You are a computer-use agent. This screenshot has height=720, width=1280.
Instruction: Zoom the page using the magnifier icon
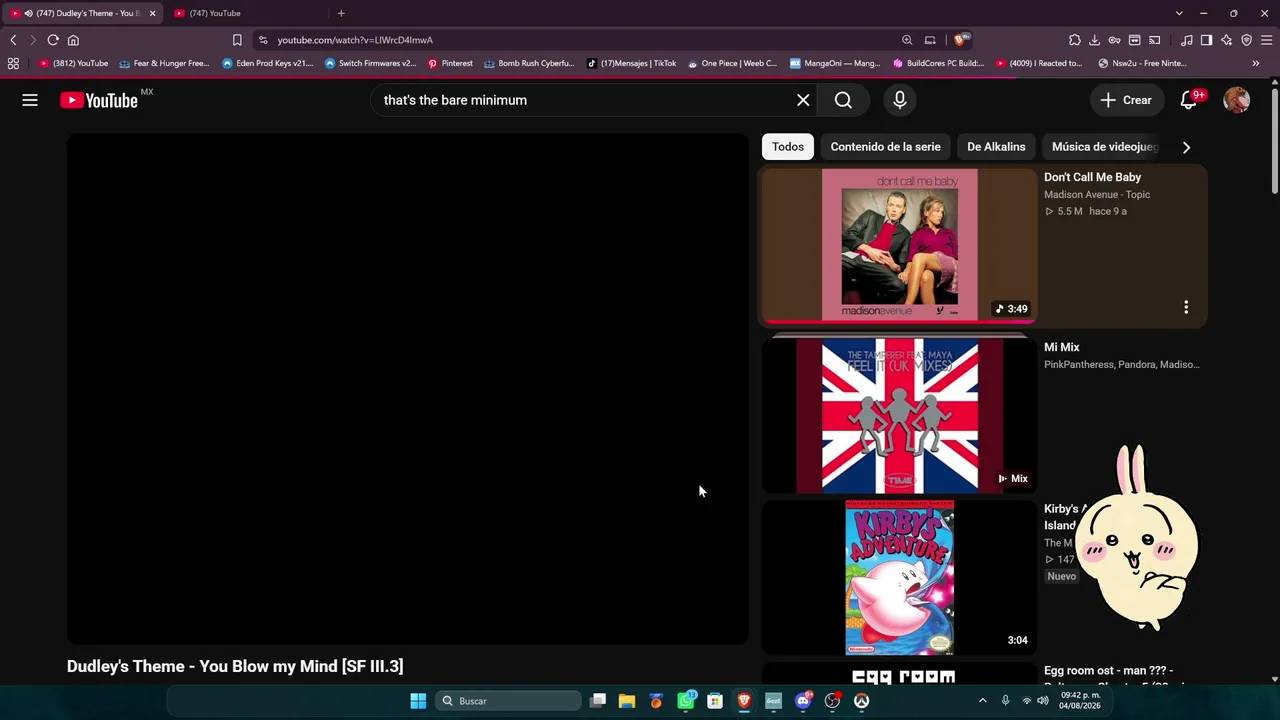click(907, 40)
